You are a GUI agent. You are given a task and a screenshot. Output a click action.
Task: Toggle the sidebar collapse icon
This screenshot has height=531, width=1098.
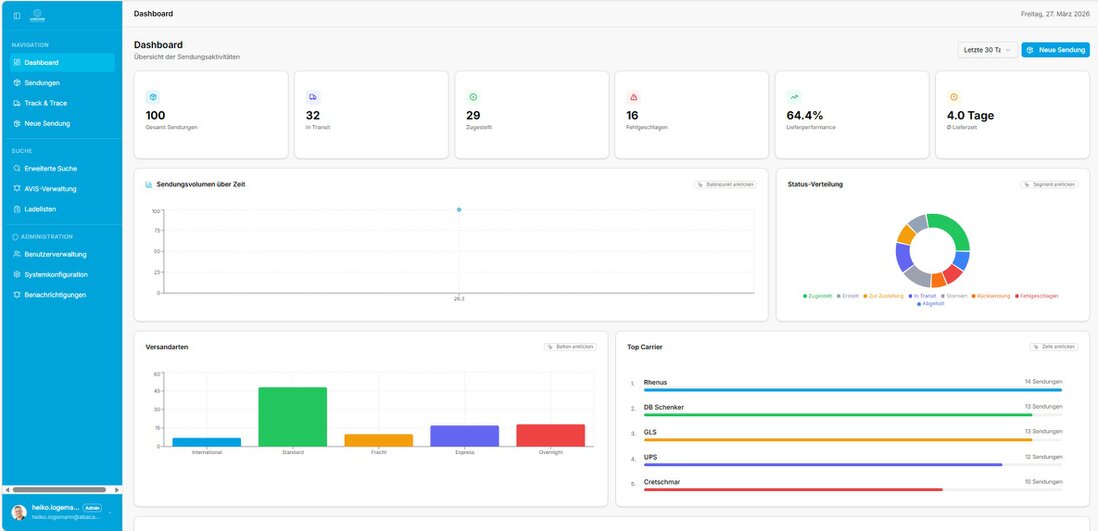click(17, 15)
